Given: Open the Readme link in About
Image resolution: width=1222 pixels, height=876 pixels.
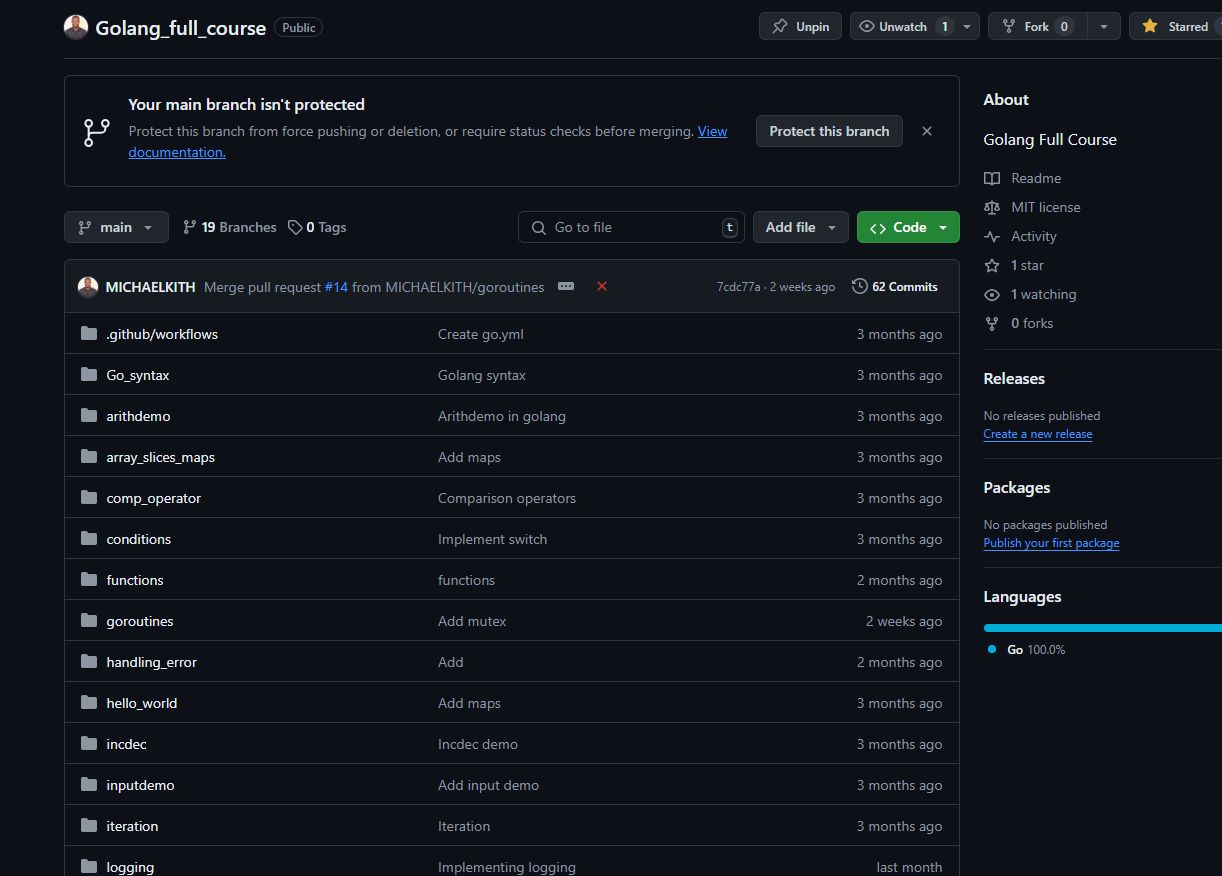Looking at the screenshot, I should tap(1023, 178).
